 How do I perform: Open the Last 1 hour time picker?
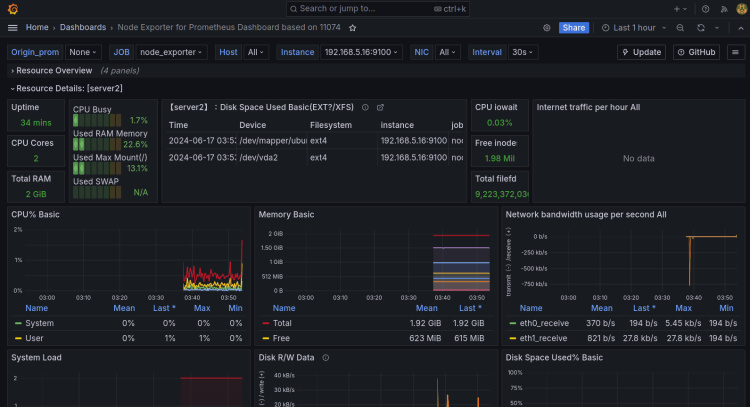632,28
